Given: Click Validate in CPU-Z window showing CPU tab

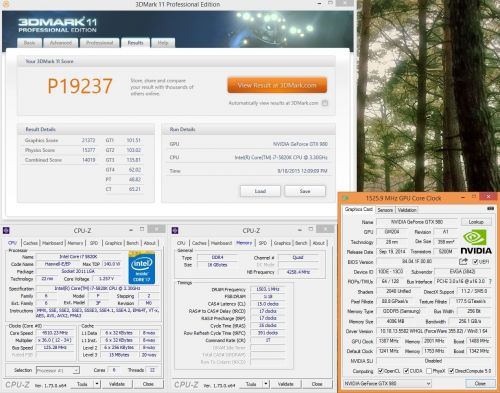Looking at the screenshot, I should click(117, 384).
